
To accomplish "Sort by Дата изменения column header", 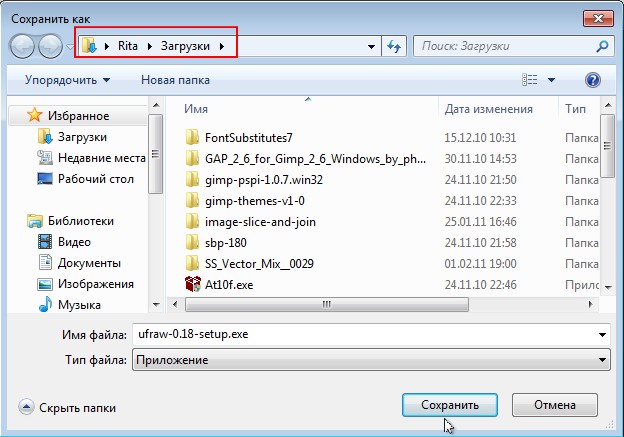I will (488, 108).
